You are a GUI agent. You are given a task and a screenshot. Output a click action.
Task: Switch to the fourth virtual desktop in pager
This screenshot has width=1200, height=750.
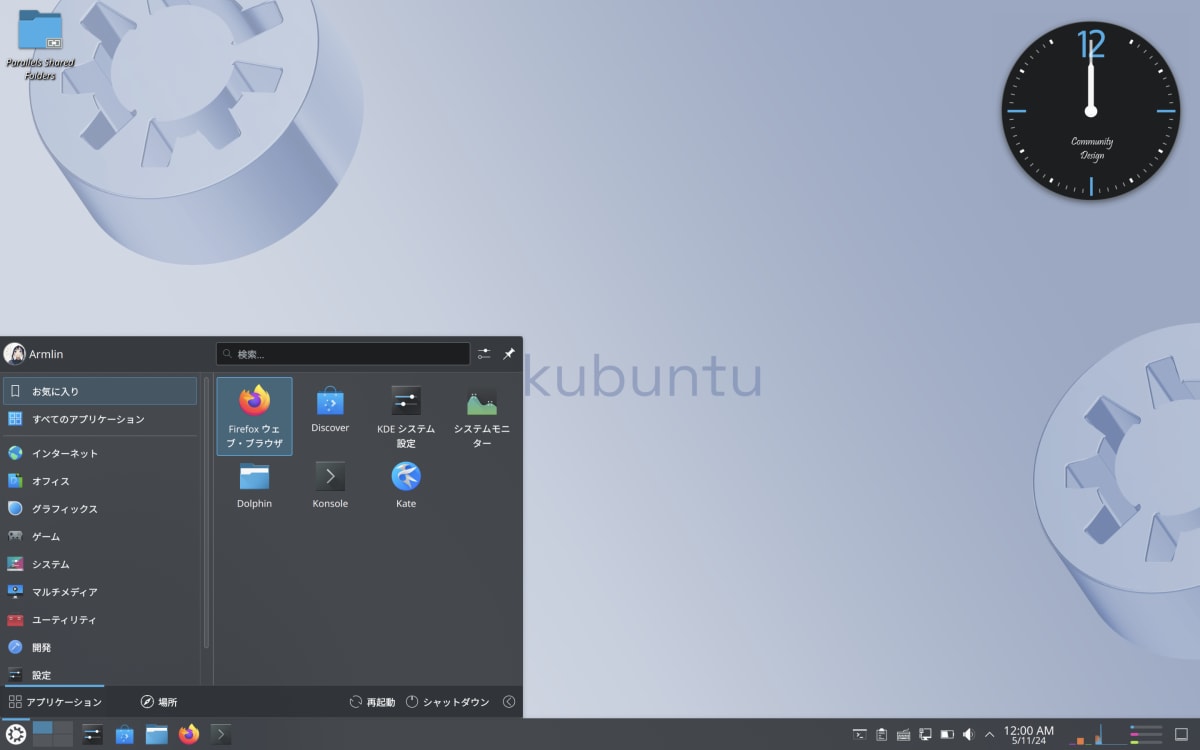(63, 741)
